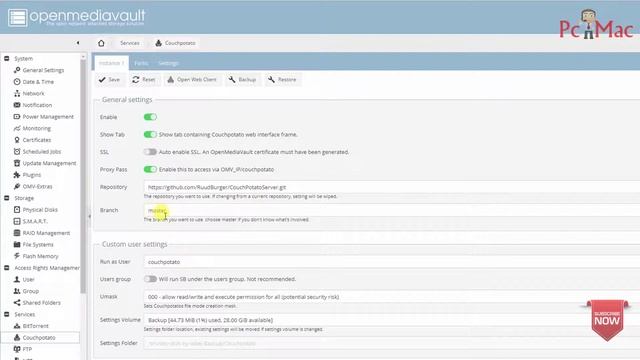Toggle the Show Tab switch
The image size is (640, 360).
coord(150,134)
